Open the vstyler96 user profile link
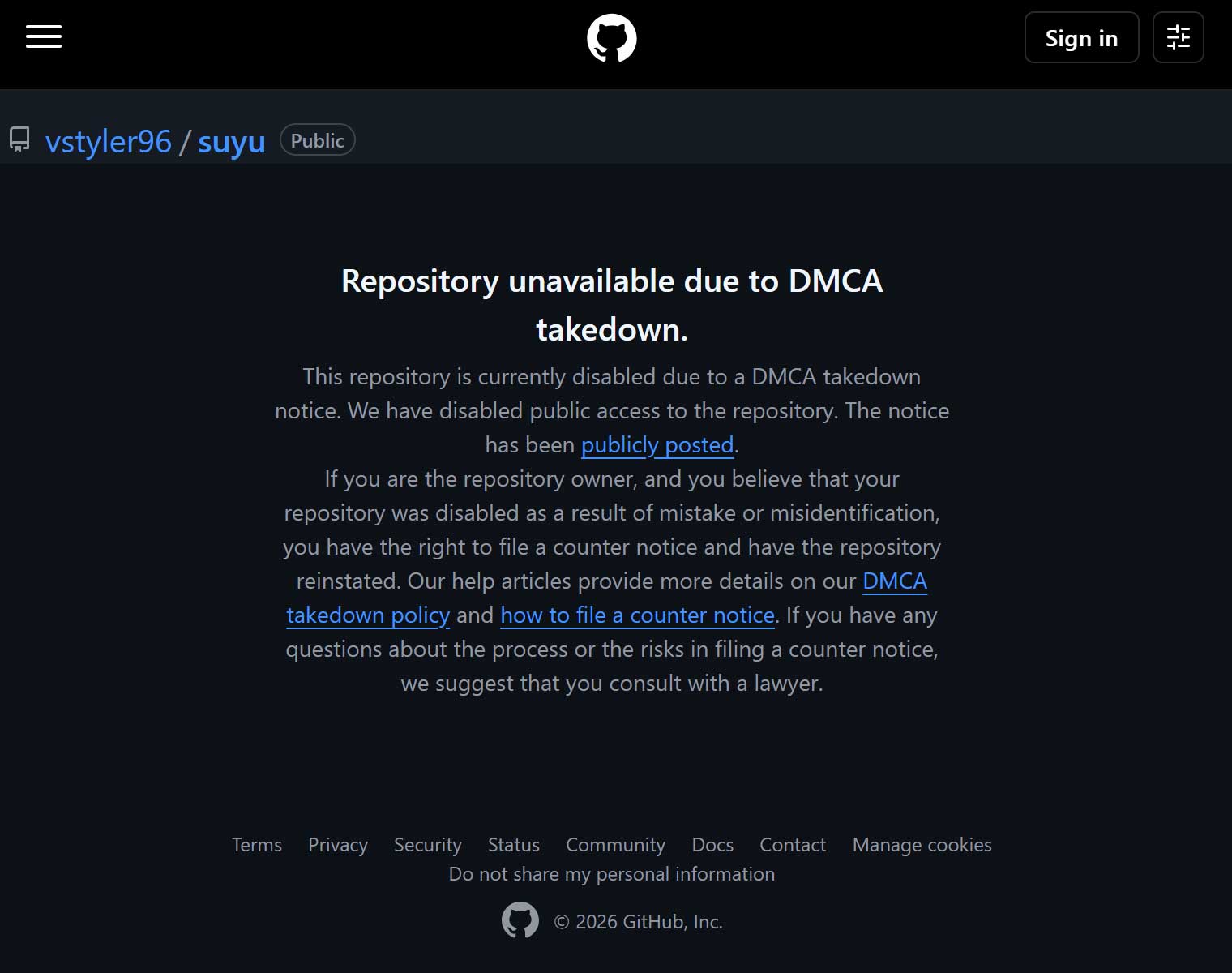Image resolution: width=1232 pixels, height=973 pixels. (109, 141)
